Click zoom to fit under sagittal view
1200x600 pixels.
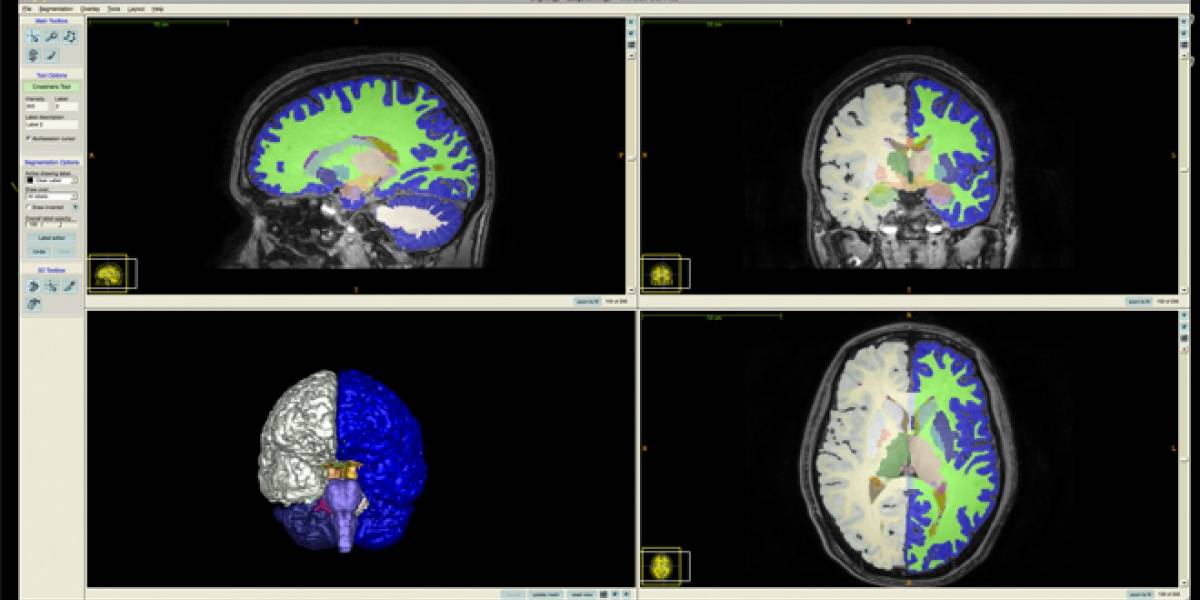point(587,300)
